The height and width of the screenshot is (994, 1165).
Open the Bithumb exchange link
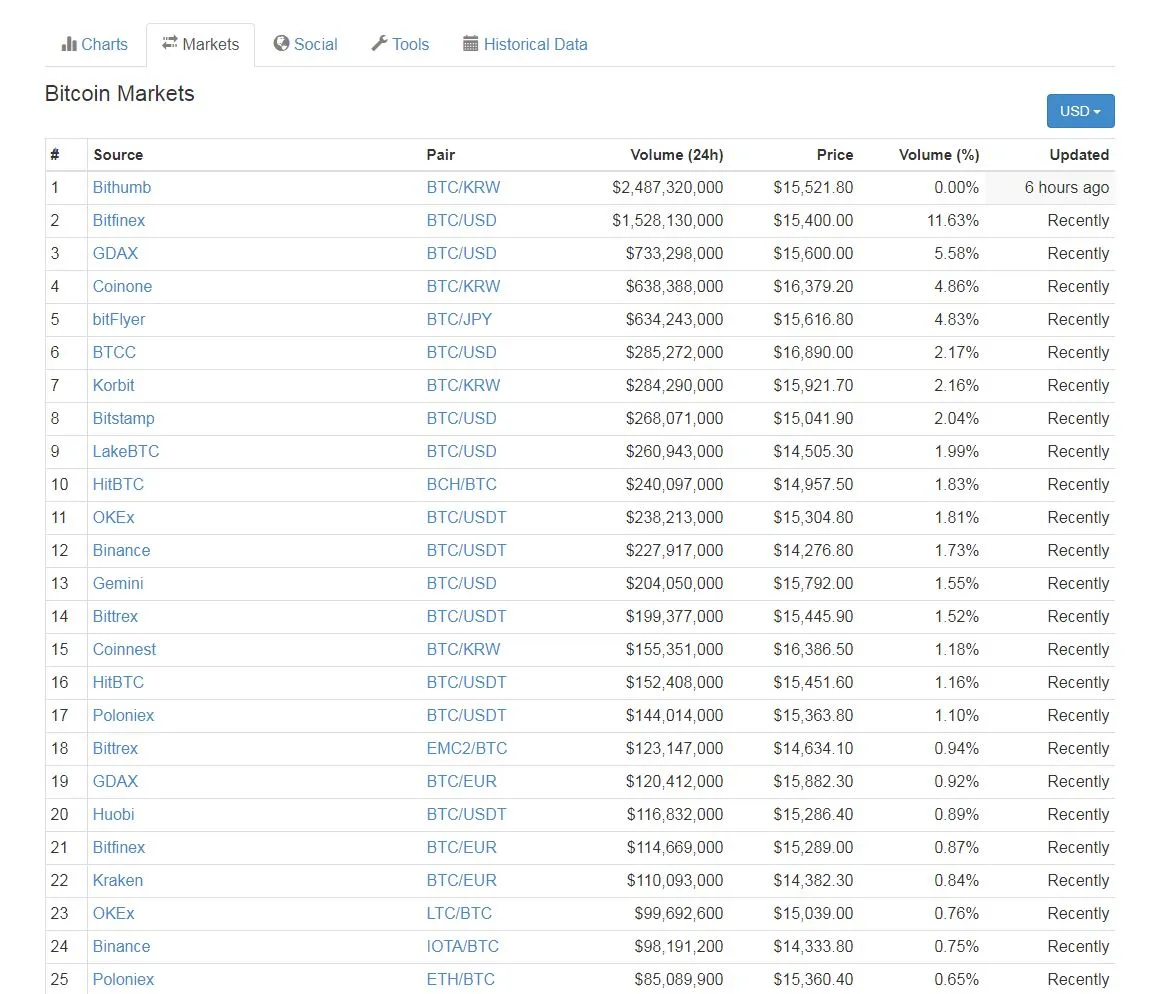122,187
